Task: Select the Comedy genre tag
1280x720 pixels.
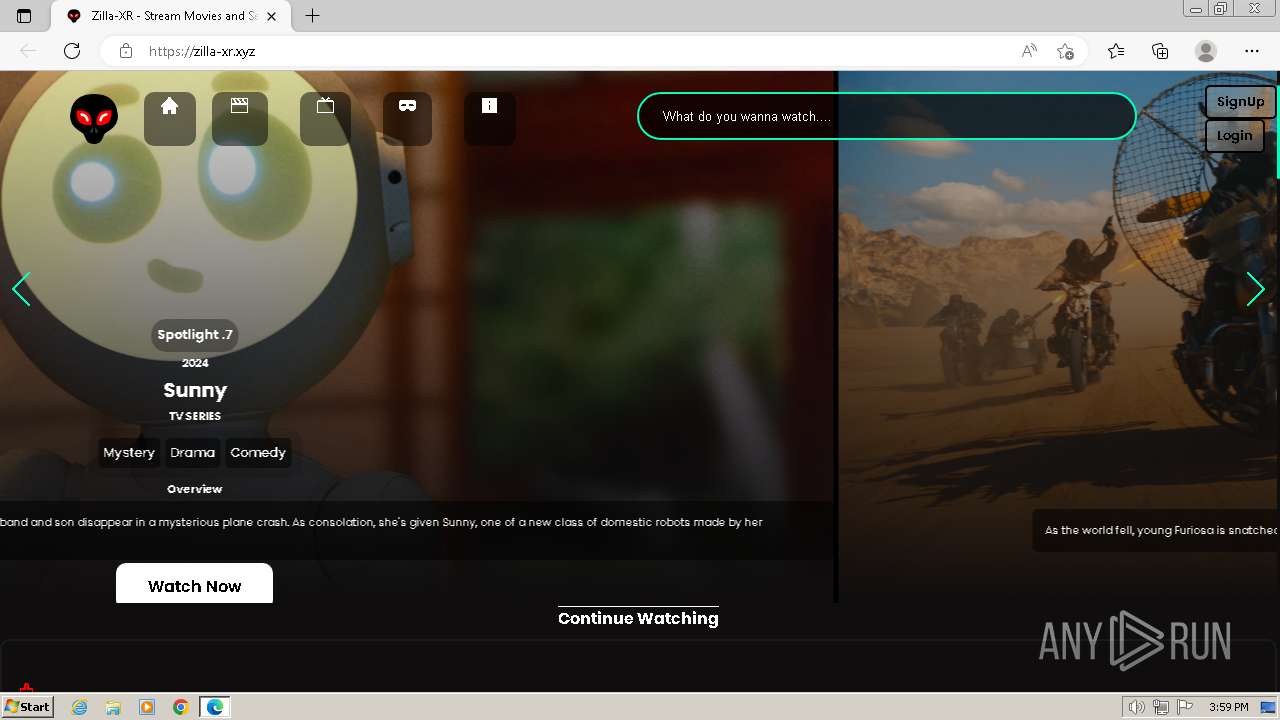Action: click(x=258, y=452)
